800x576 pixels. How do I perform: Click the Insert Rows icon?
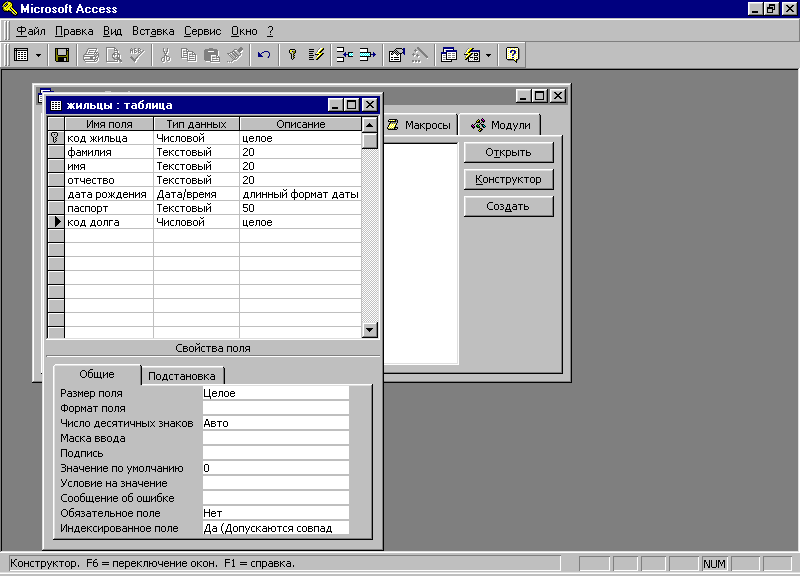coord(344,55)
